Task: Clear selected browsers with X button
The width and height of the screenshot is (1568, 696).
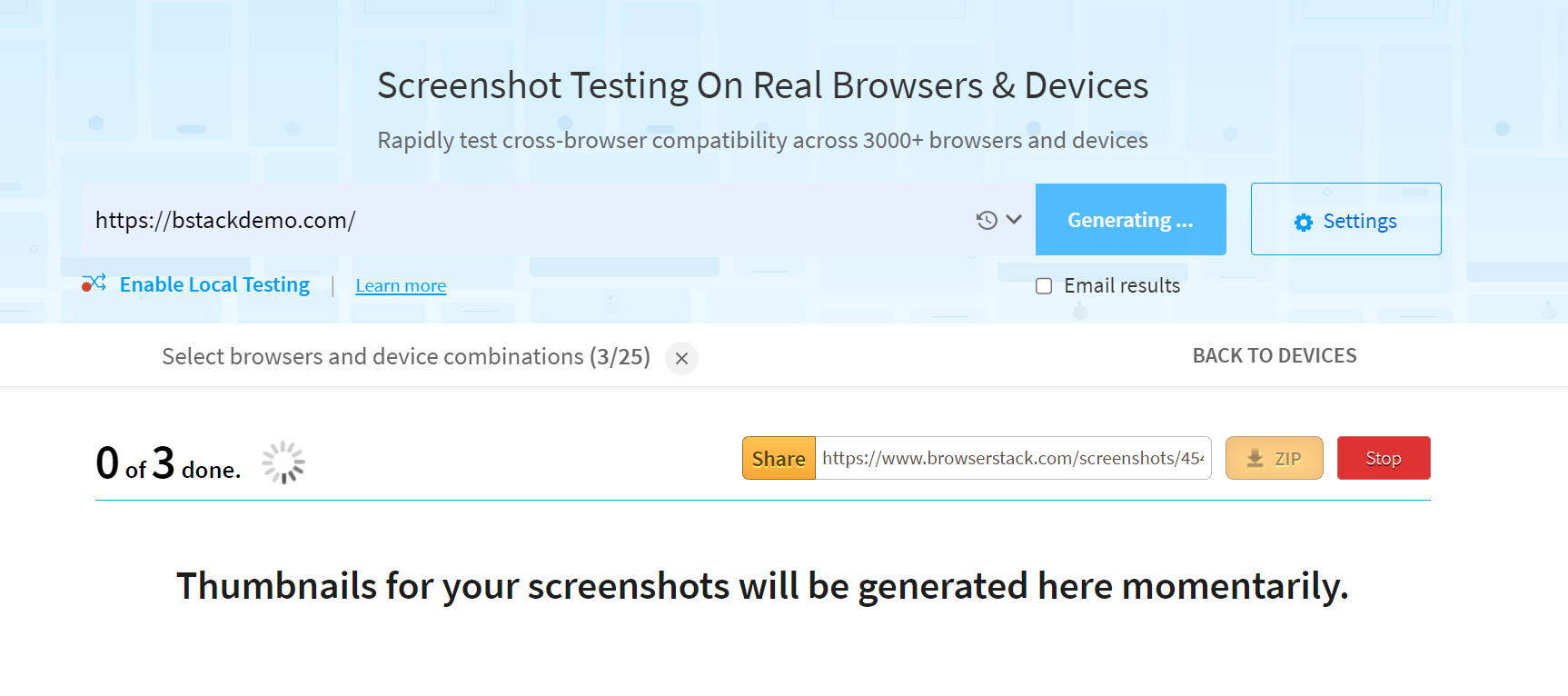Action: click(x=681, y=358)
